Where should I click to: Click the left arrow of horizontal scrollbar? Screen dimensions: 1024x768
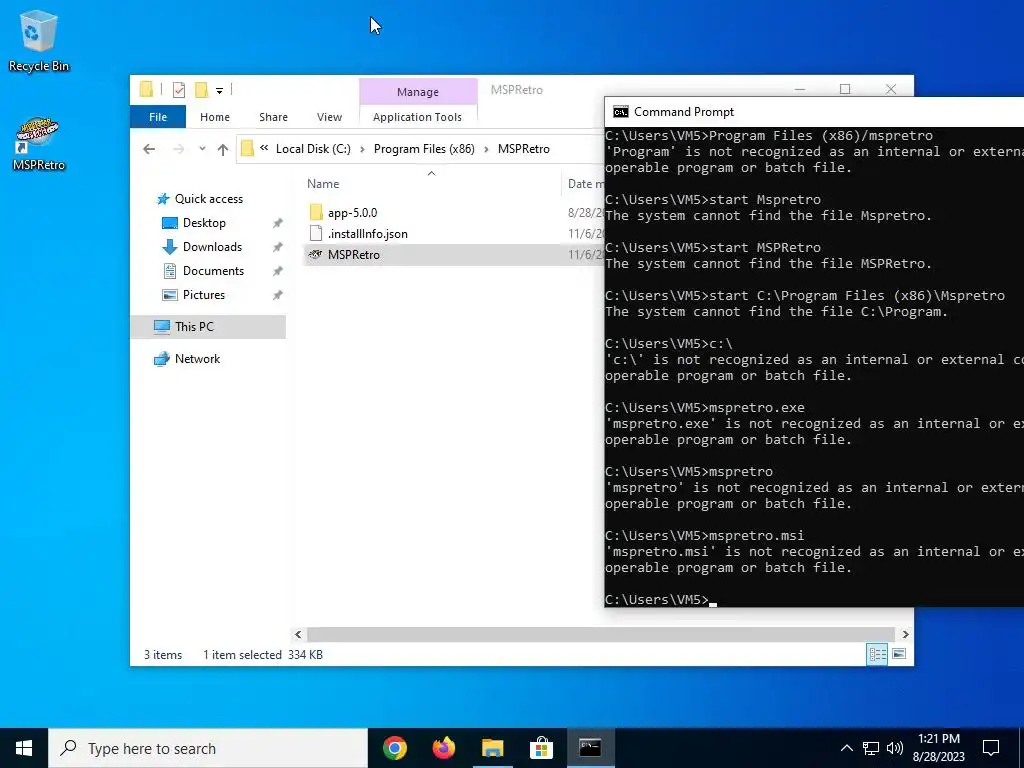tap(298, 634)
